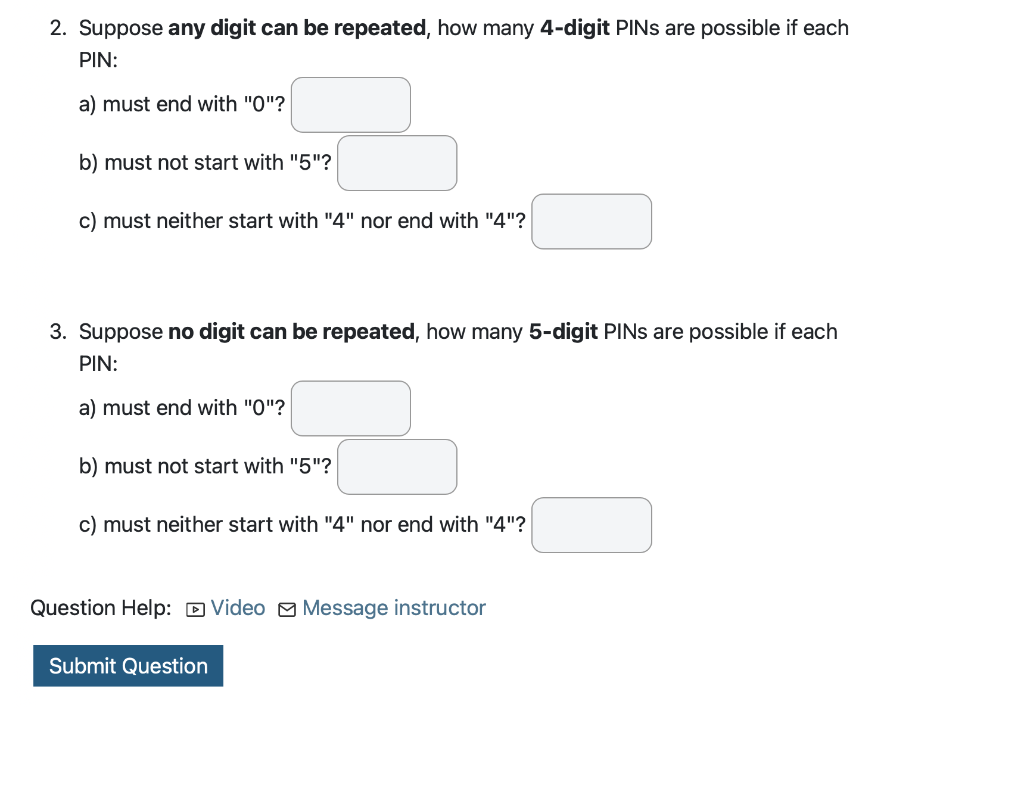
Task: Click the answer field for question 3b not starting with 5
Action: point(397,466)
